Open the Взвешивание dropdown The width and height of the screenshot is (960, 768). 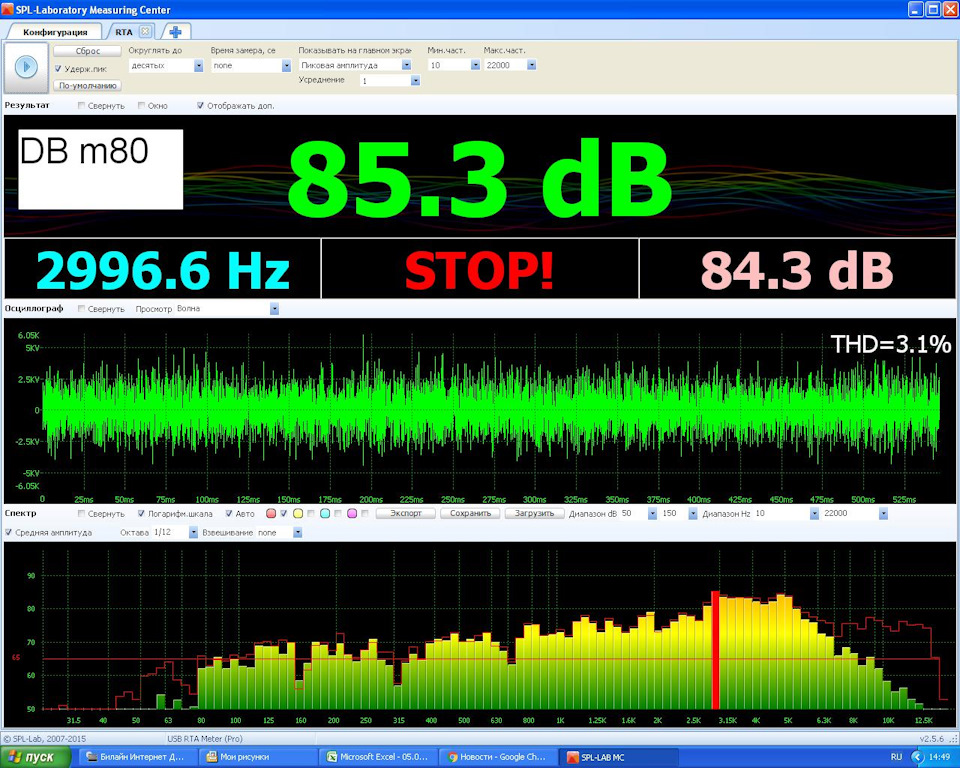point(298,533)
